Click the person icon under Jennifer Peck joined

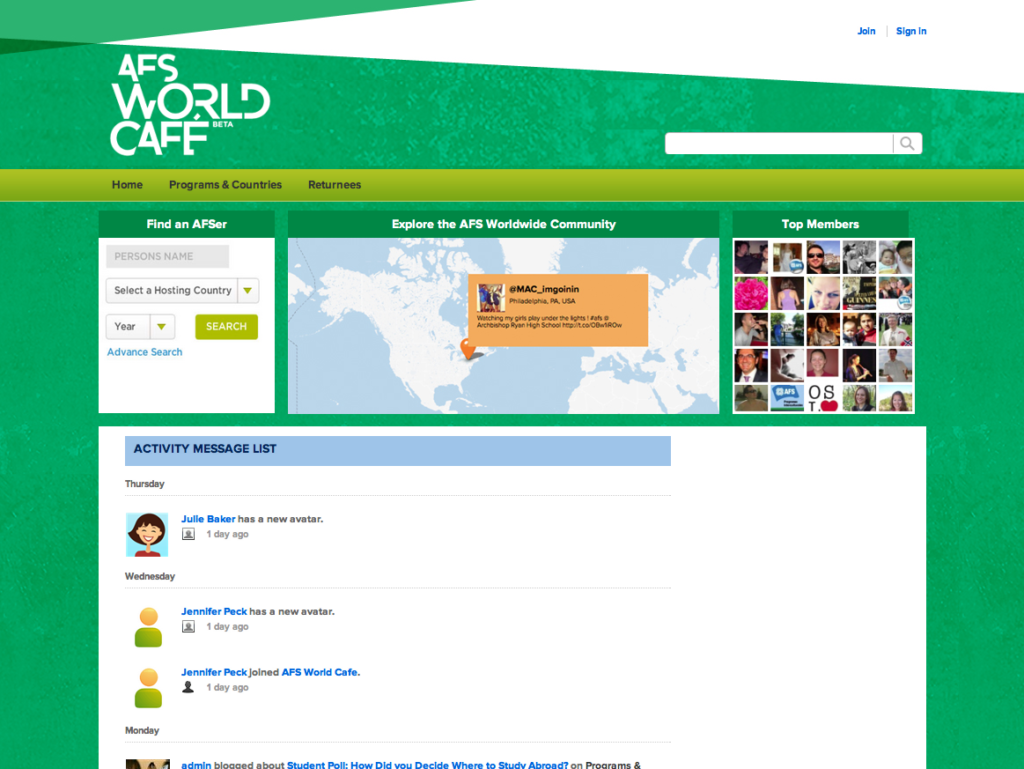click(x=188, y=687)
